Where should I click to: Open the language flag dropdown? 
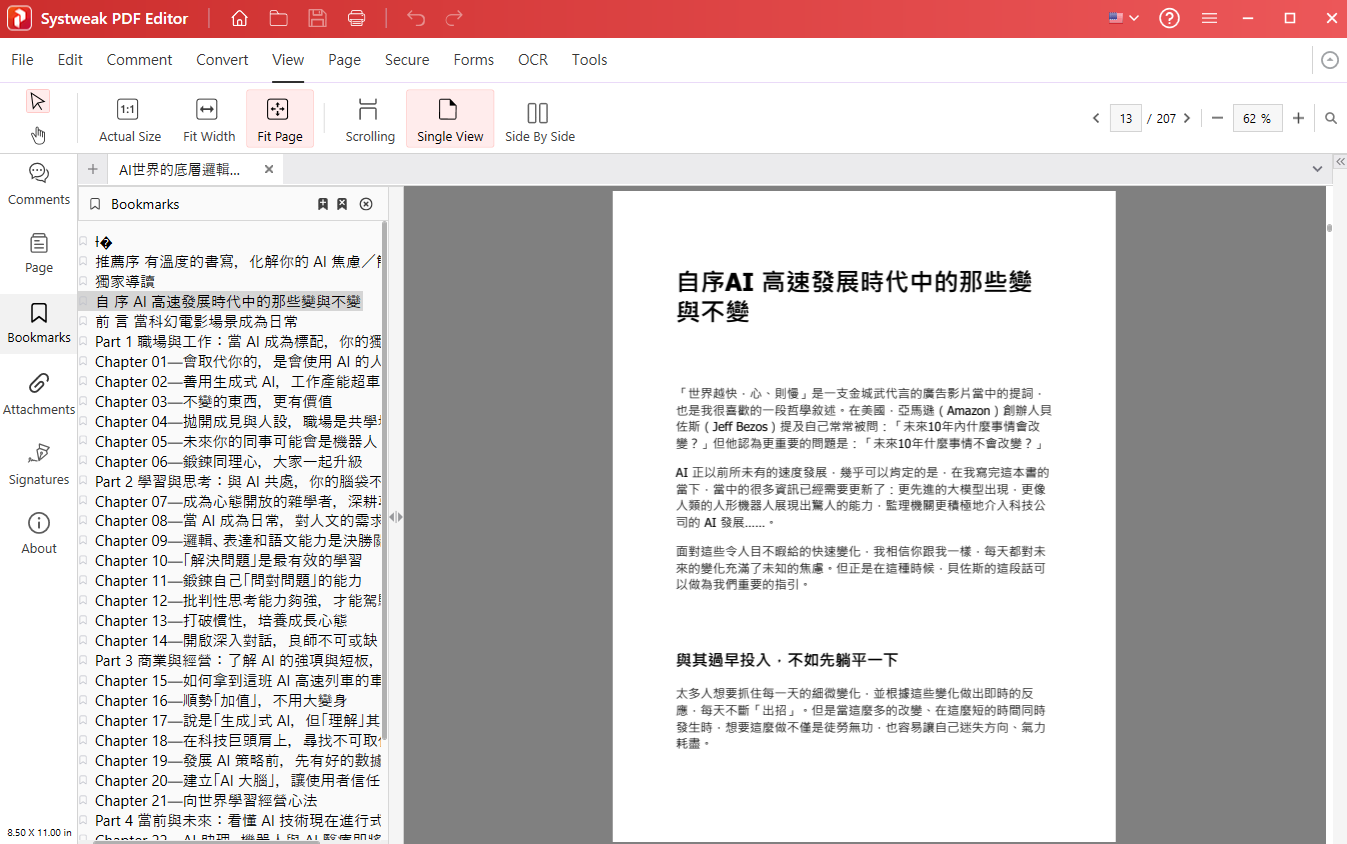[x=1124, y=19]
